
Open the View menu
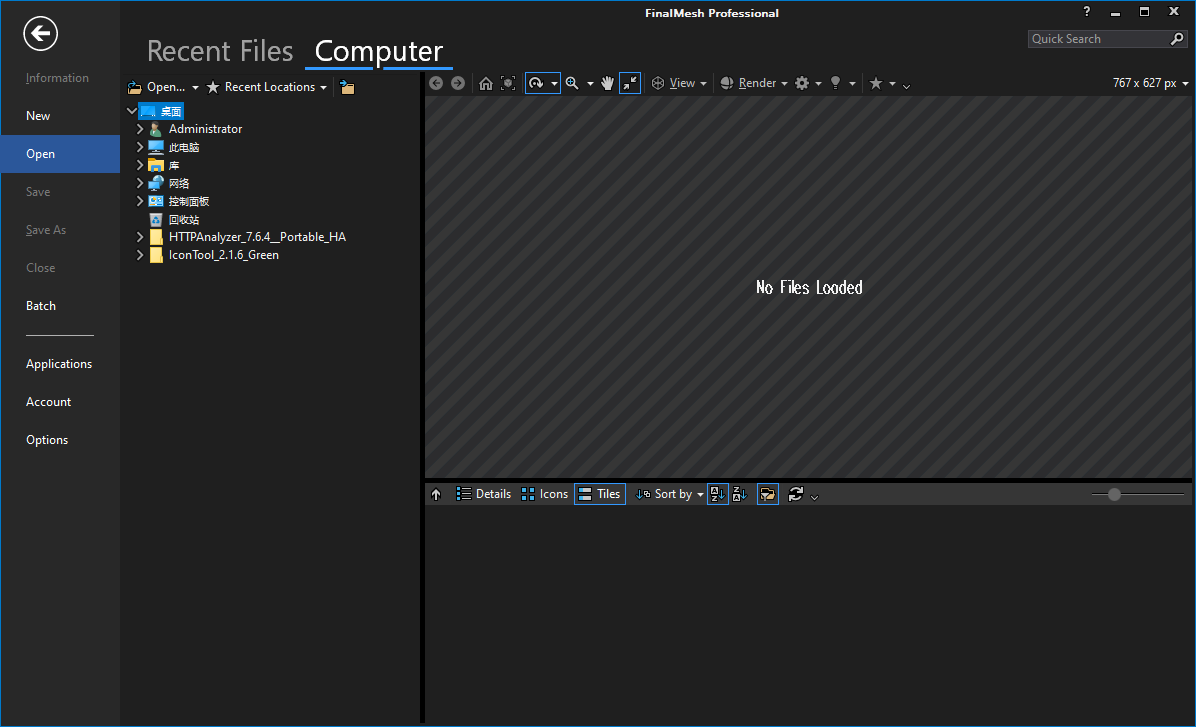click(x=679, y=83)
